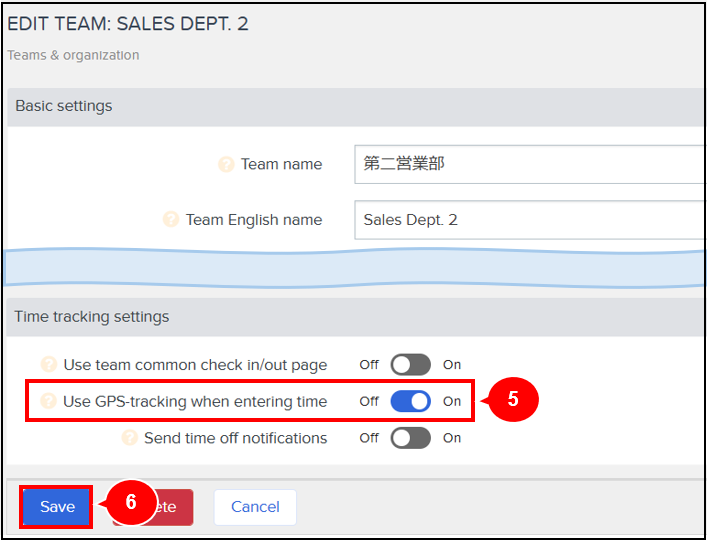Open help icon for GPS-tracking setting

pyautogui.click(x=49, y=401)
